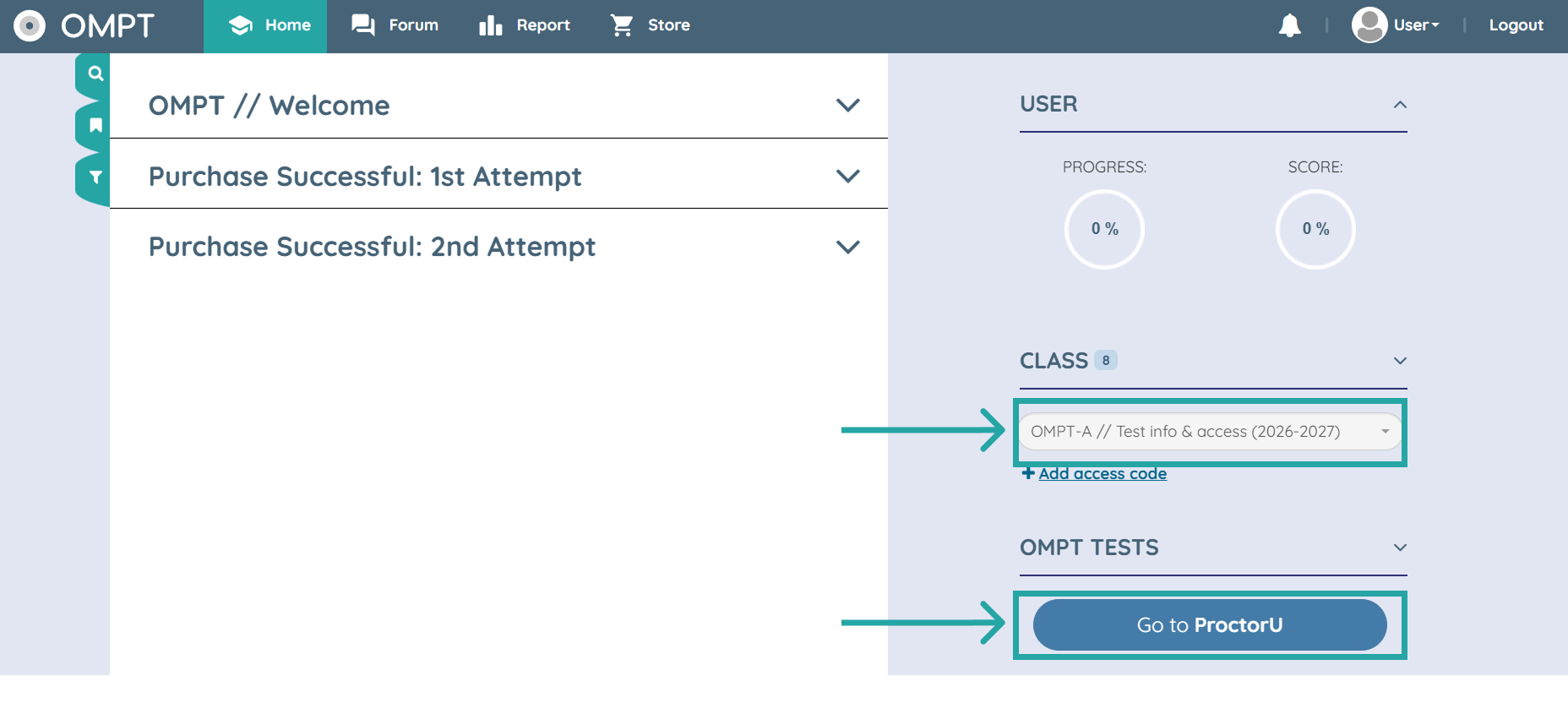
Task: Open the Store shopping cart icon
Action: point(622,25)
